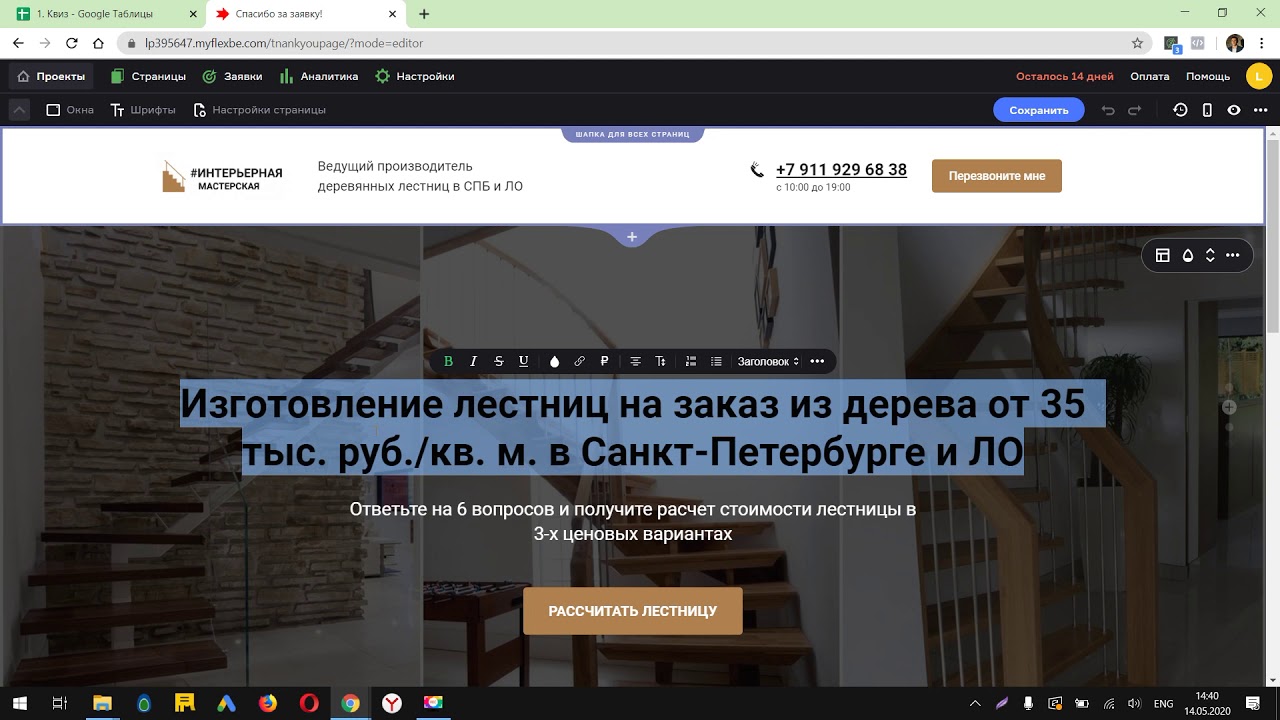
Task: Expand the section move up/down arrows control
Action: click(x=1210, y=255)
